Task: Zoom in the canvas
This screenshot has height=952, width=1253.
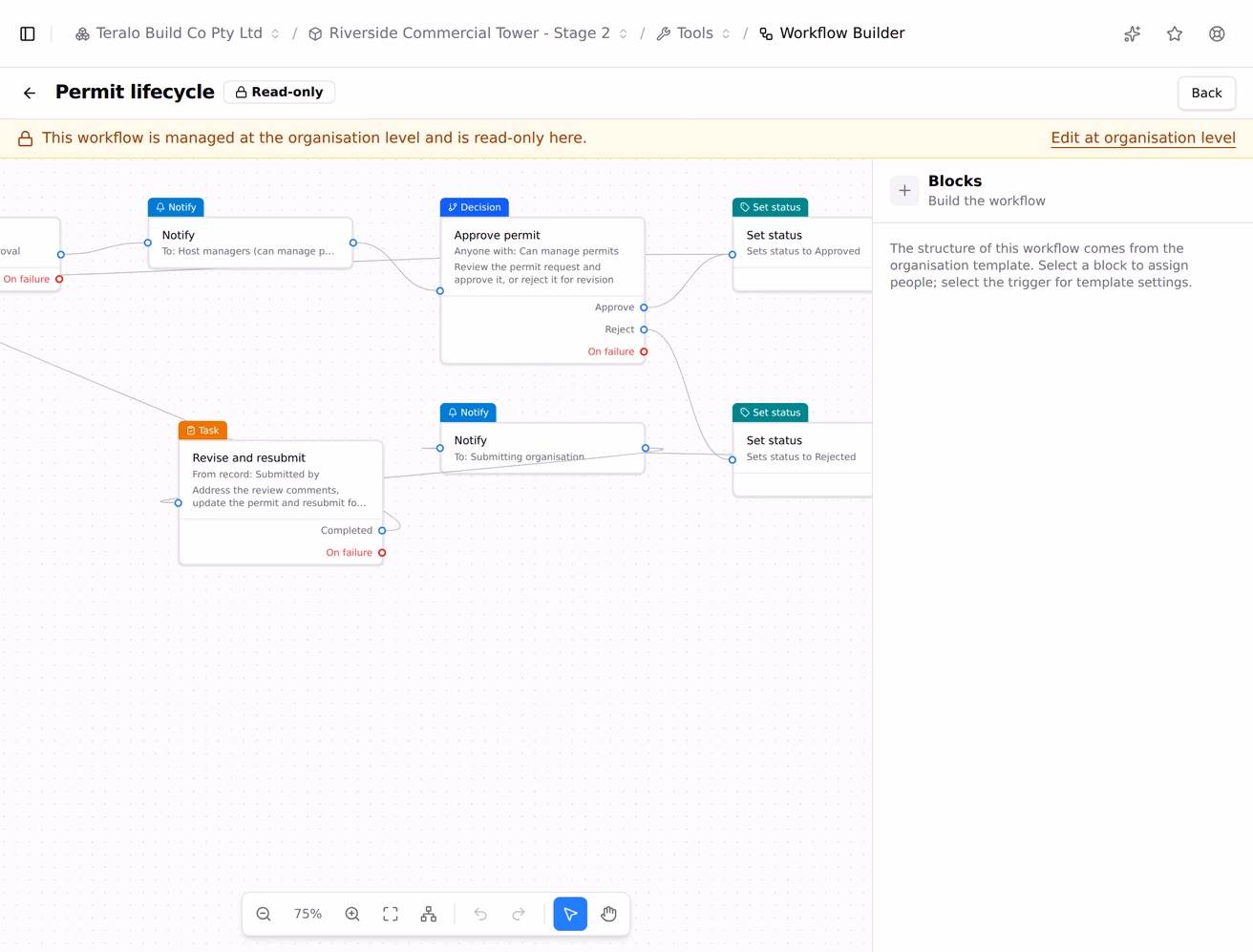Action: click(x=352, y=914)
